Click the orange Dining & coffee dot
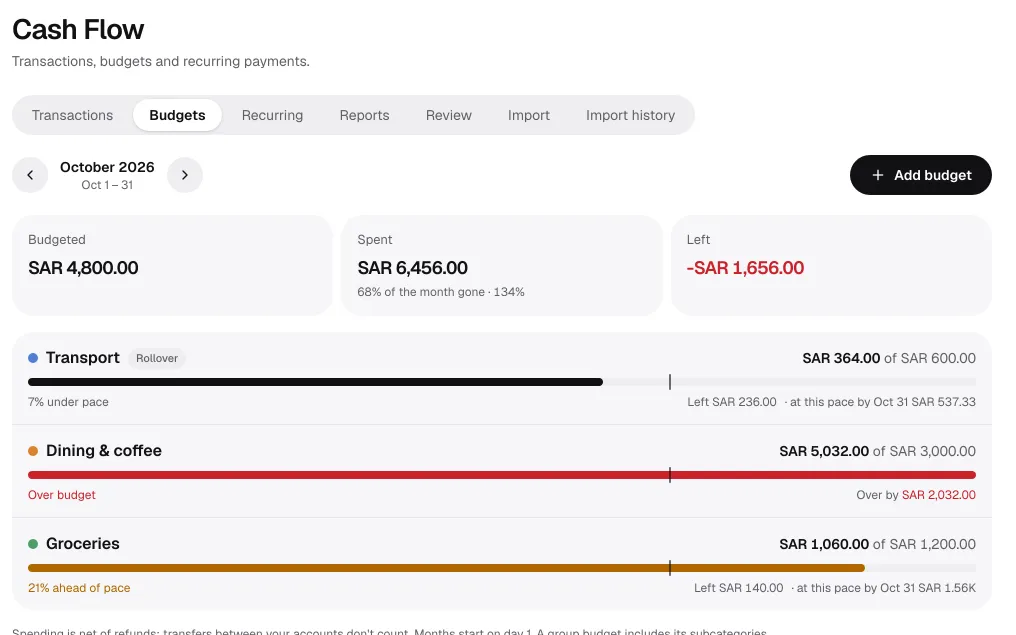This screenshot has height=635, width=1016. coord(33,451)
